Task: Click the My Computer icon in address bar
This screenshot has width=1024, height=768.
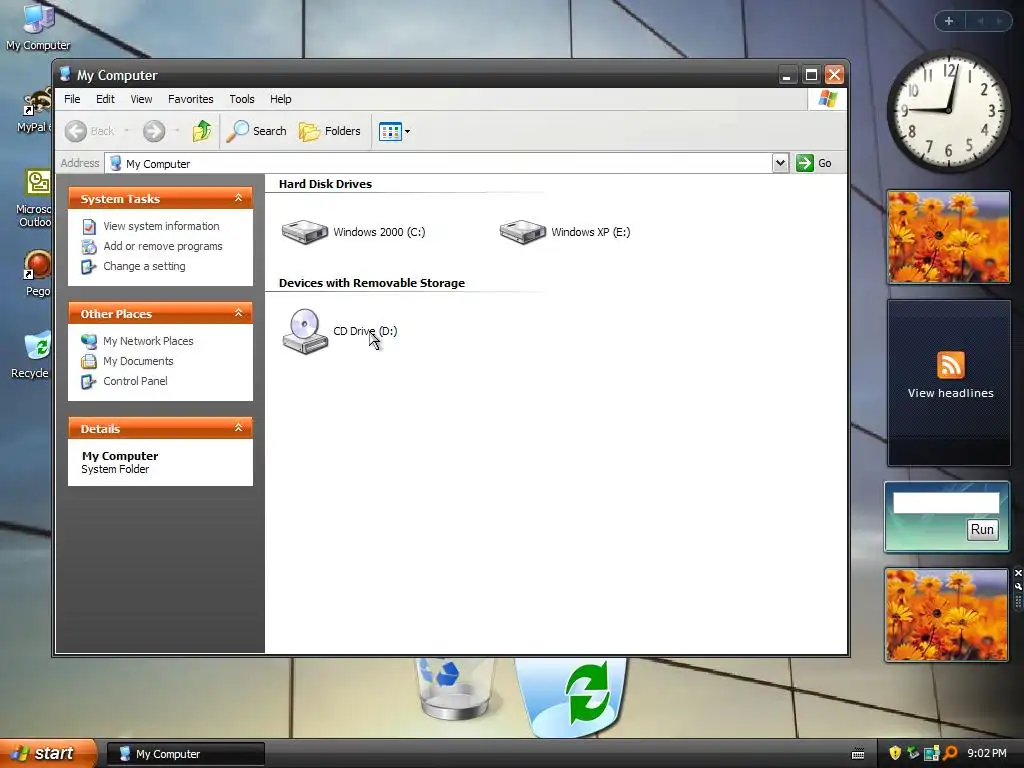Action: [x=116, y=163]
